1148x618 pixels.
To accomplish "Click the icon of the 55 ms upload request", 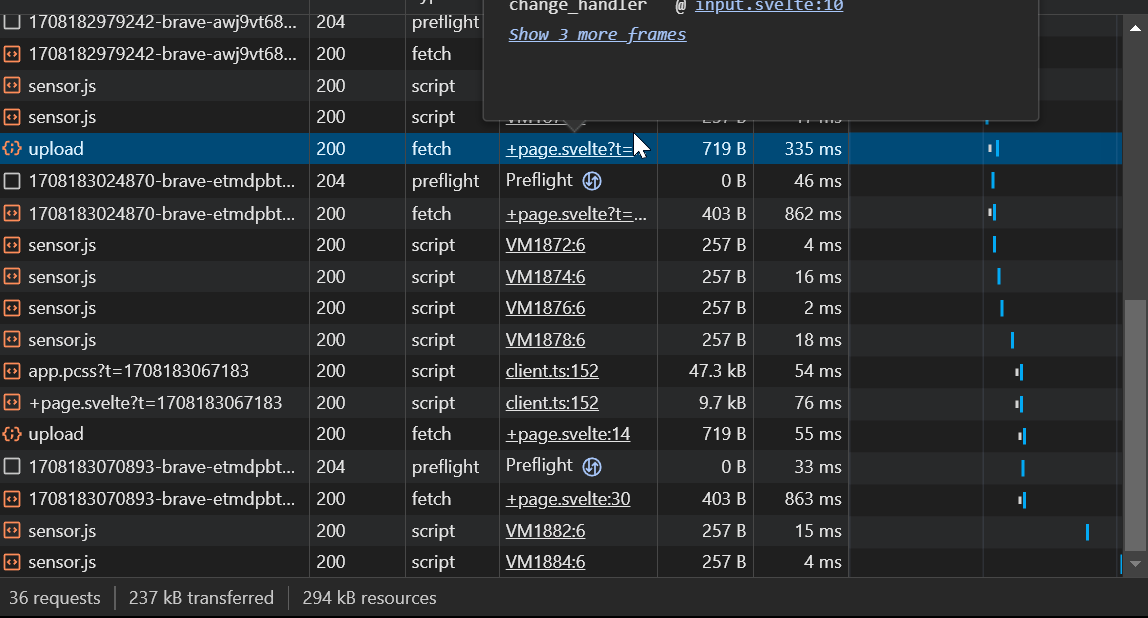I will [12, 434].
